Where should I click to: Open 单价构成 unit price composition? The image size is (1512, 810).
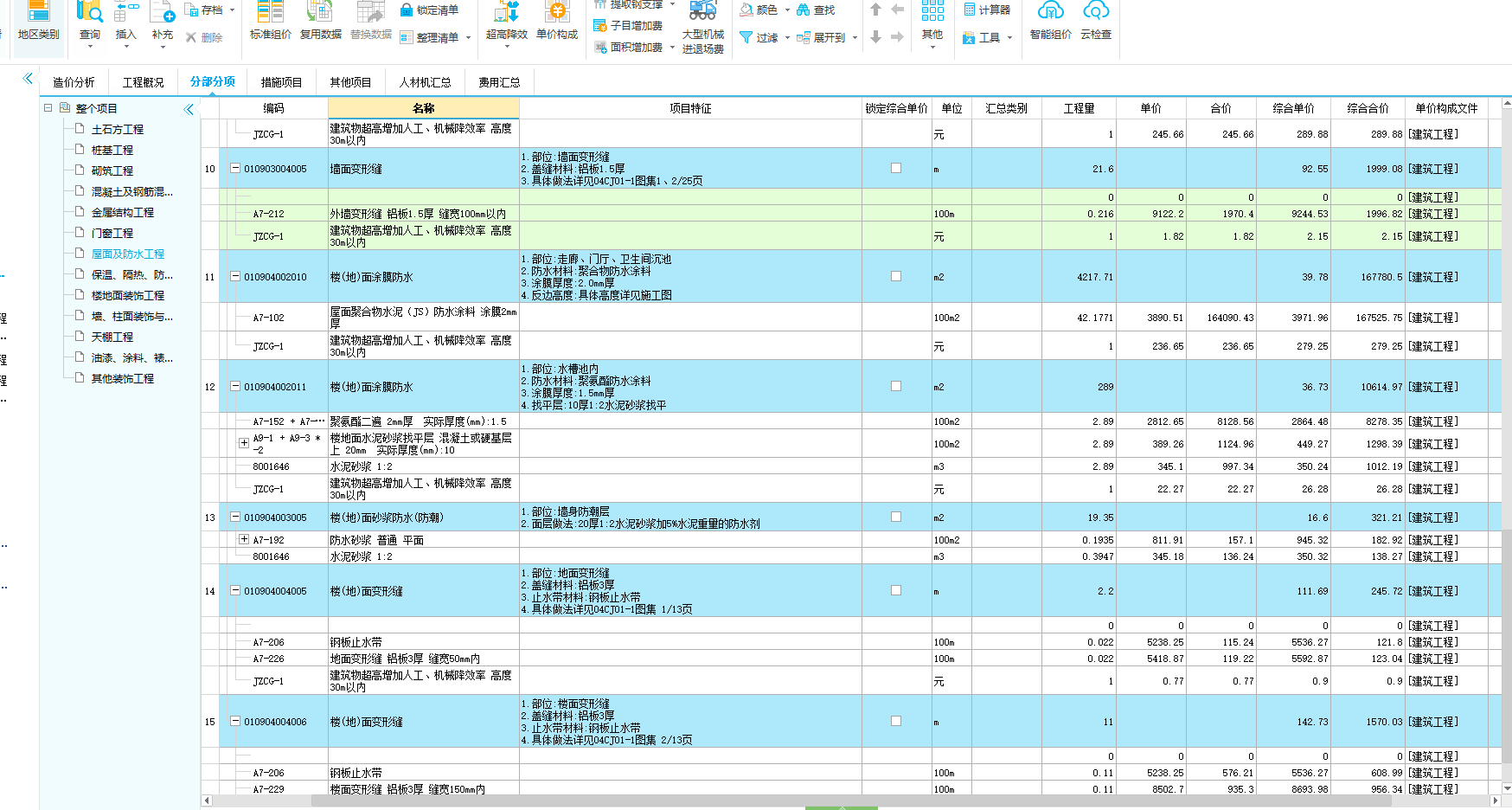[557, 22]
